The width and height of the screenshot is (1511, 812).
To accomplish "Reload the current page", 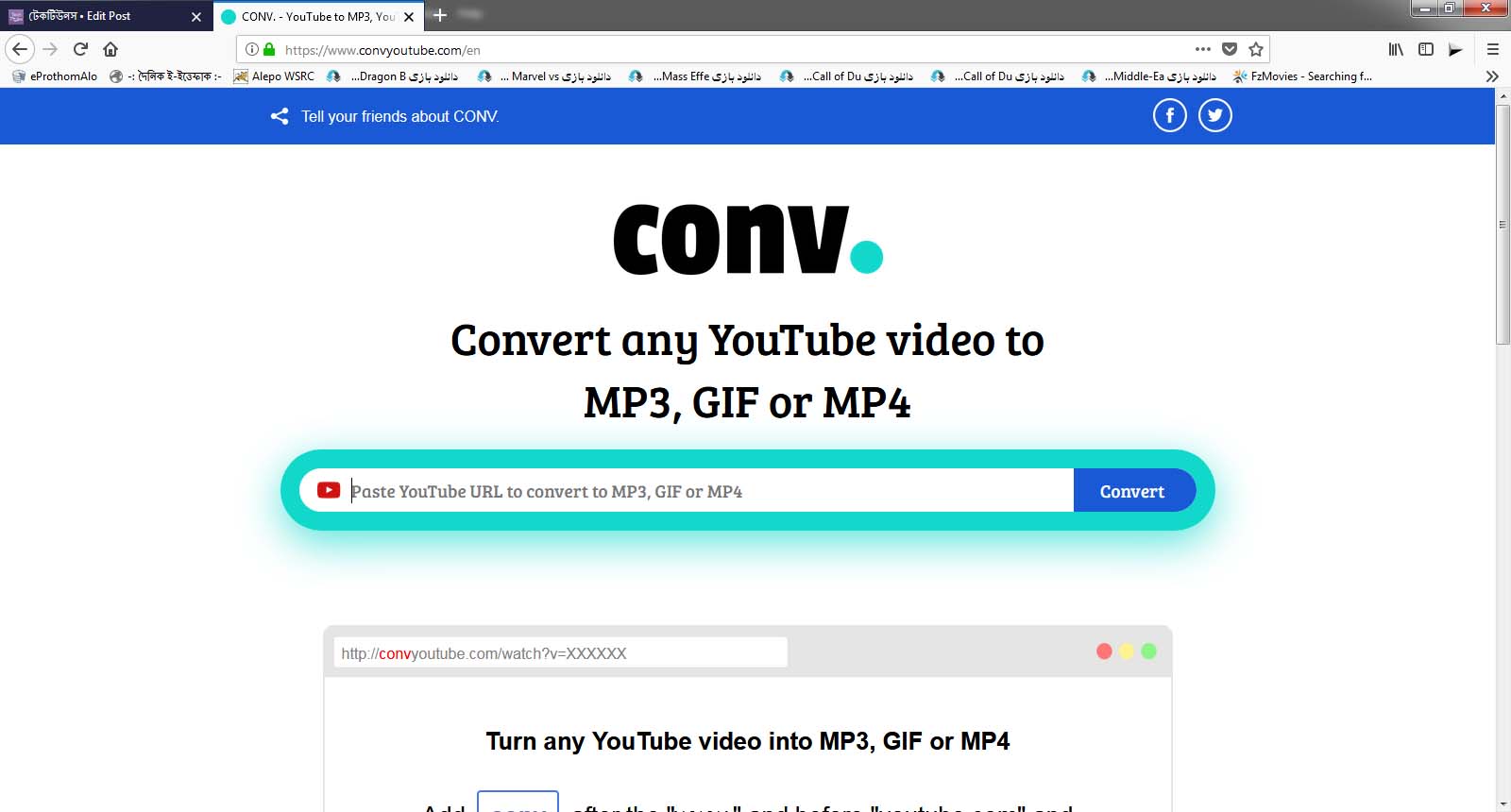I will pyautogui.click(x=80, y=49).
